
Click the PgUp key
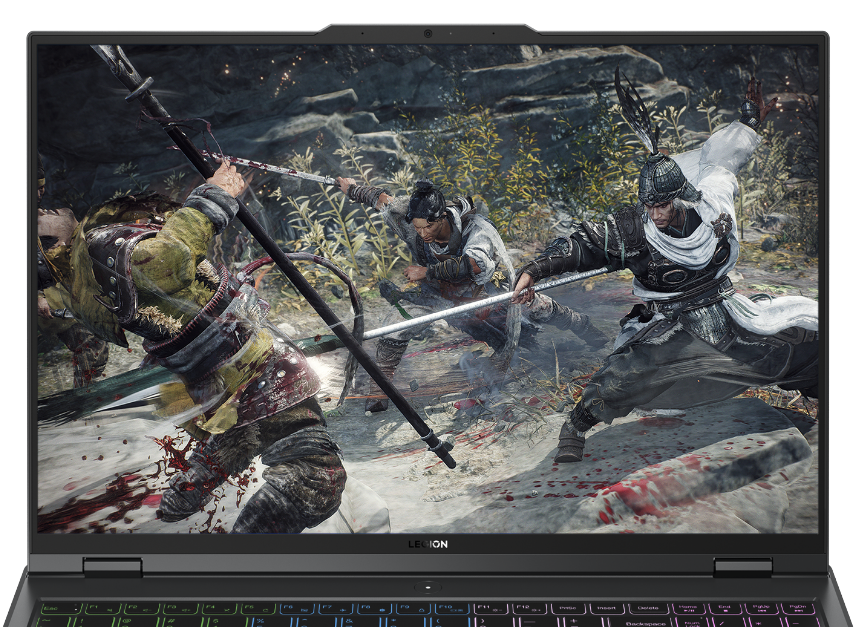(x=761, y=608)
